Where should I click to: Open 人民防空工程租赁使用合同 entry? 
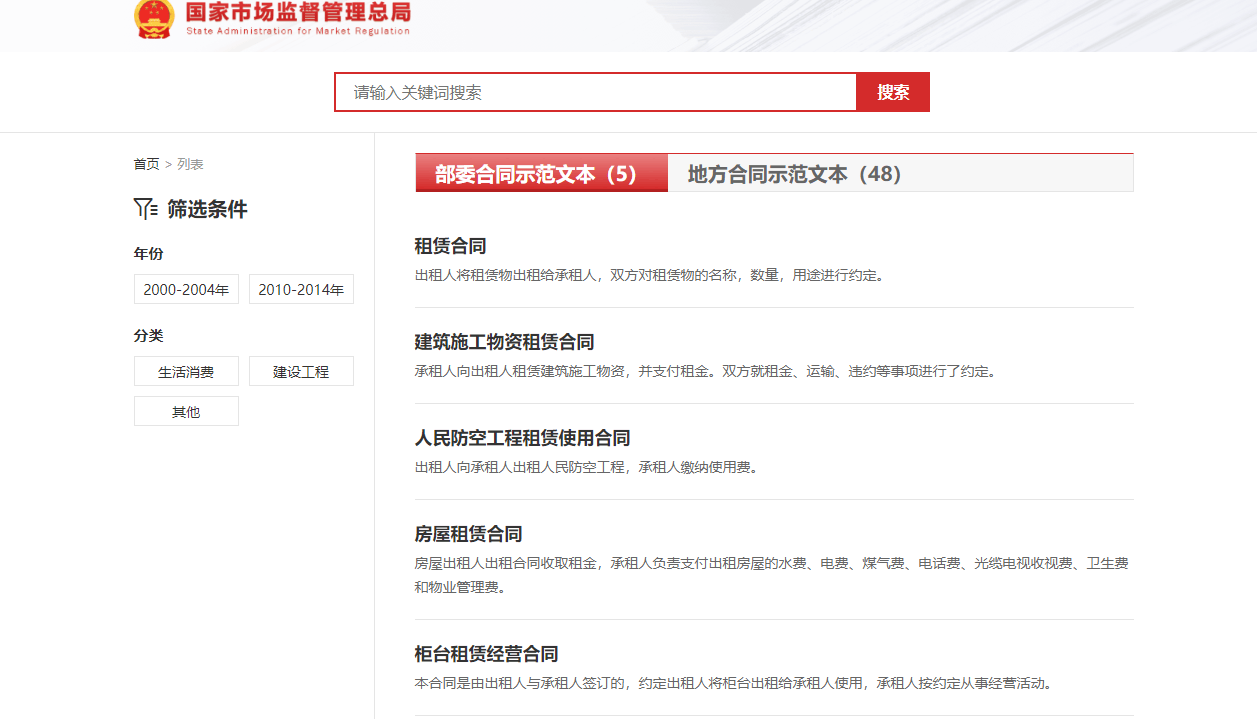point(522,438)
